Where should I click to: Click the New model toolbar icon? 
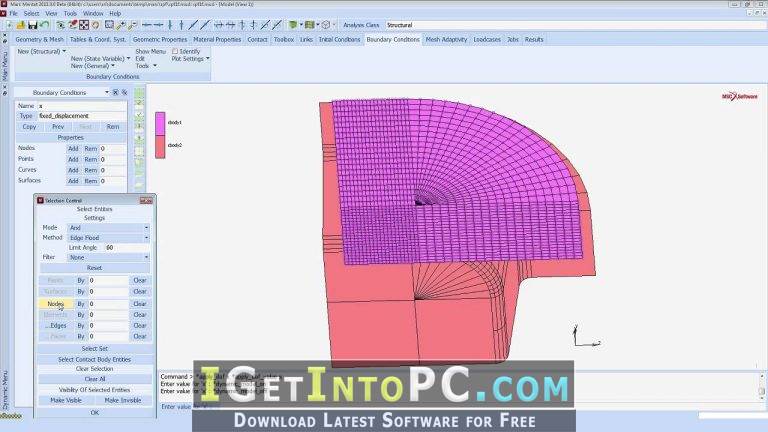(9, 24)
